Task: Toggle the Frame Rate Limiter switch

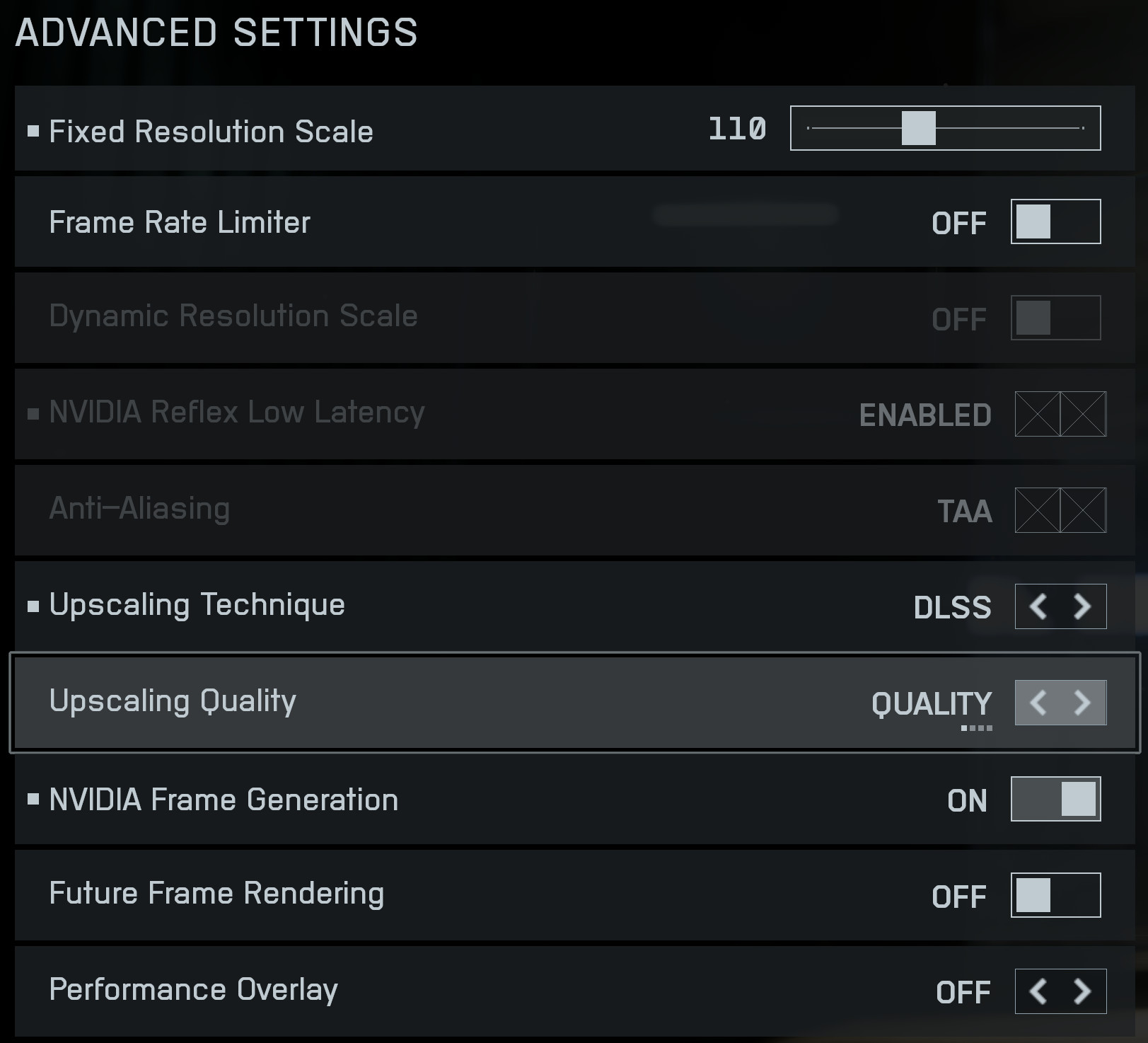Action: point(1055,221)
